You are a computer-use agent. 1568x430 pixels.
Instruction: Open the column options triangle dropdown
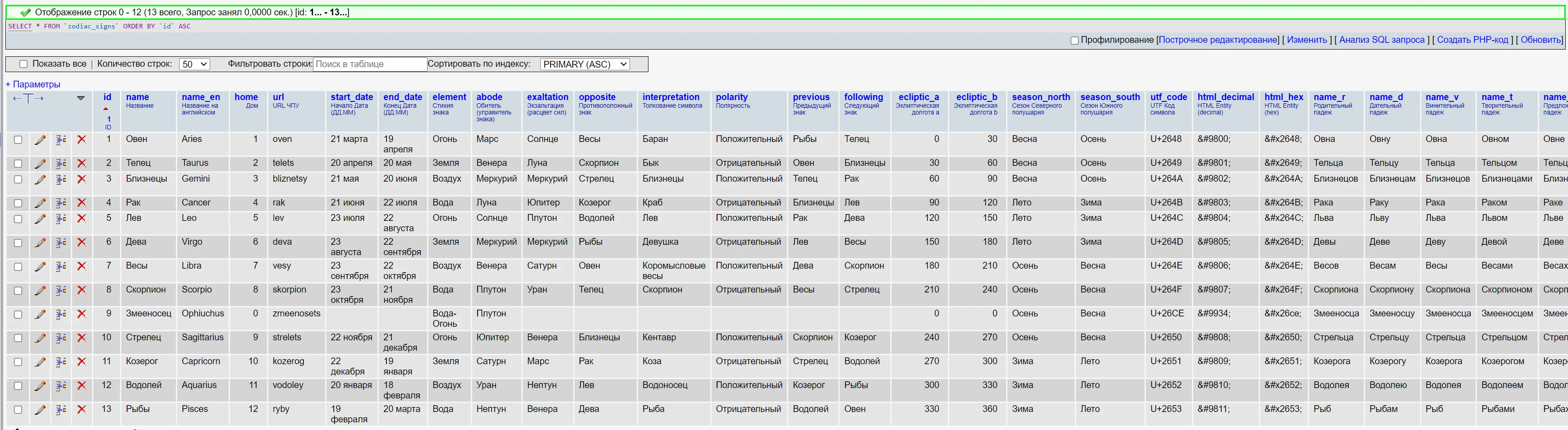80,98
